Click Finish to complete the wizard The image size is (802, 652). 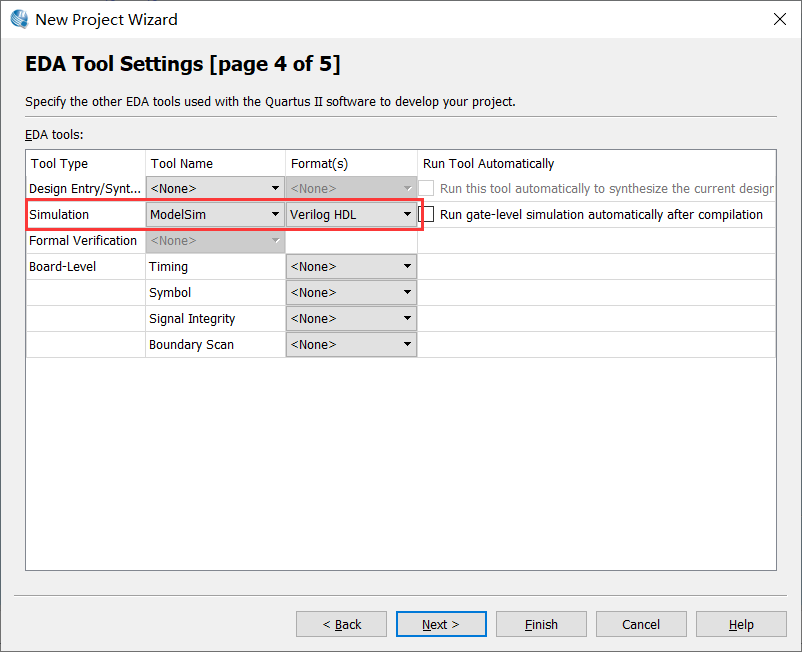[x=541, y=624]
